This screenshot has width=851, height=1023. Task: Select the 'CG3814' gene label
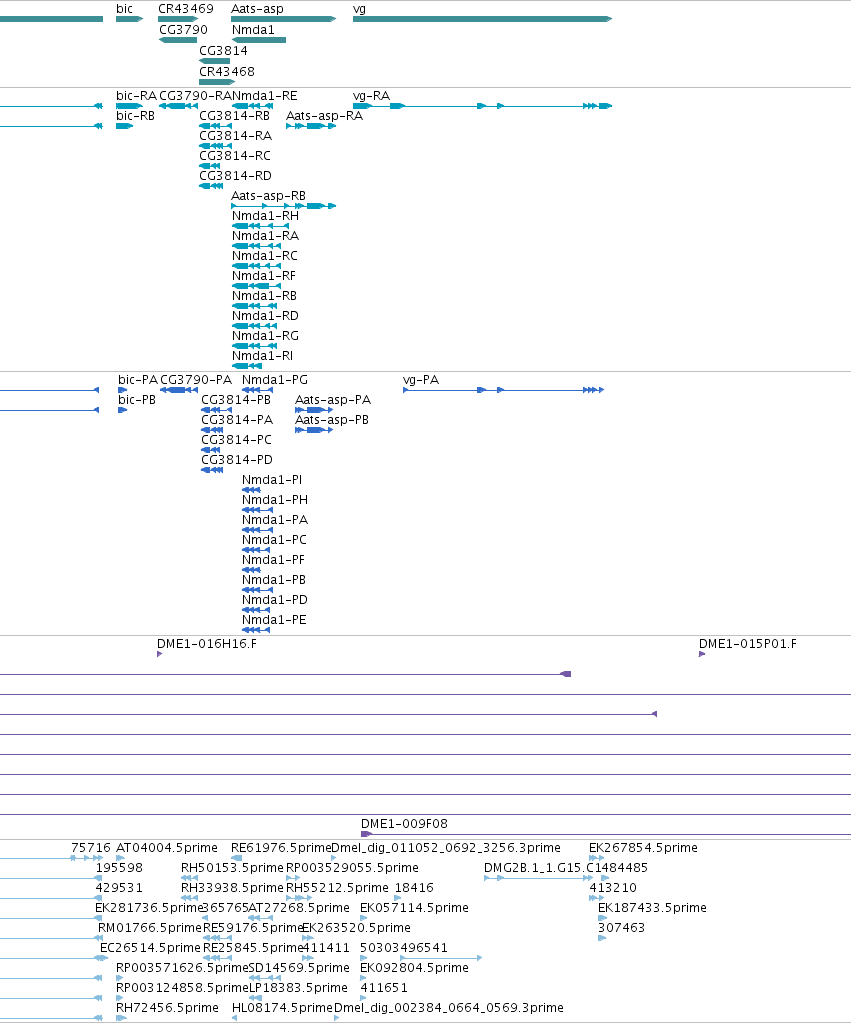[223, 51]
